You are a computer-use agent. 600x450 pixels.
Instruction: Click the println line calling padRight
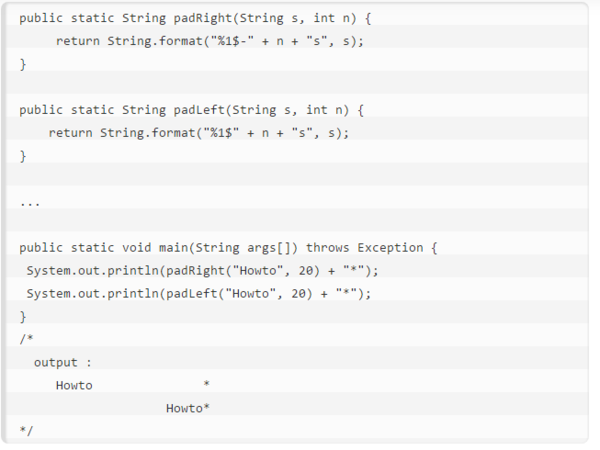pyautogui.click(x=202, y=271)
